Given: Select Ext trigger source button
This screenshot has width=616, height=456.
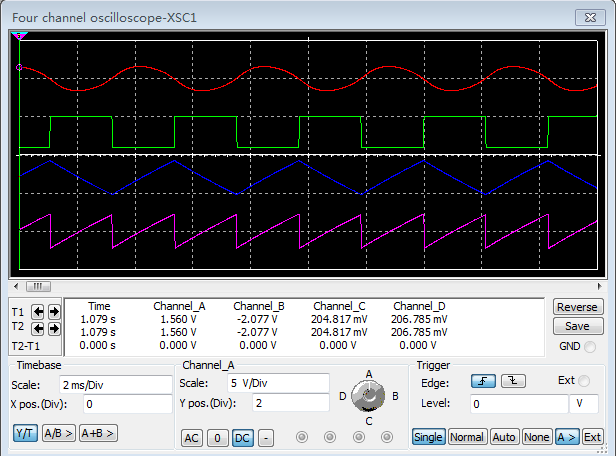Looking at the screenshot, I should [592, 437].
